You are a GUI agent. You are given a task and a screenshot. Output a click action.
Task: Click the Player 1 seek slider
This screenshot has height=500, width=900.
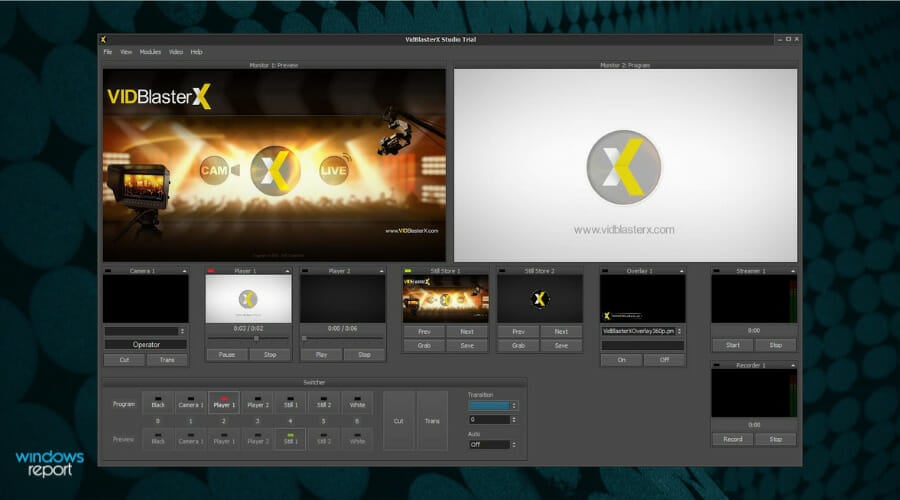[x=248, y=339]
